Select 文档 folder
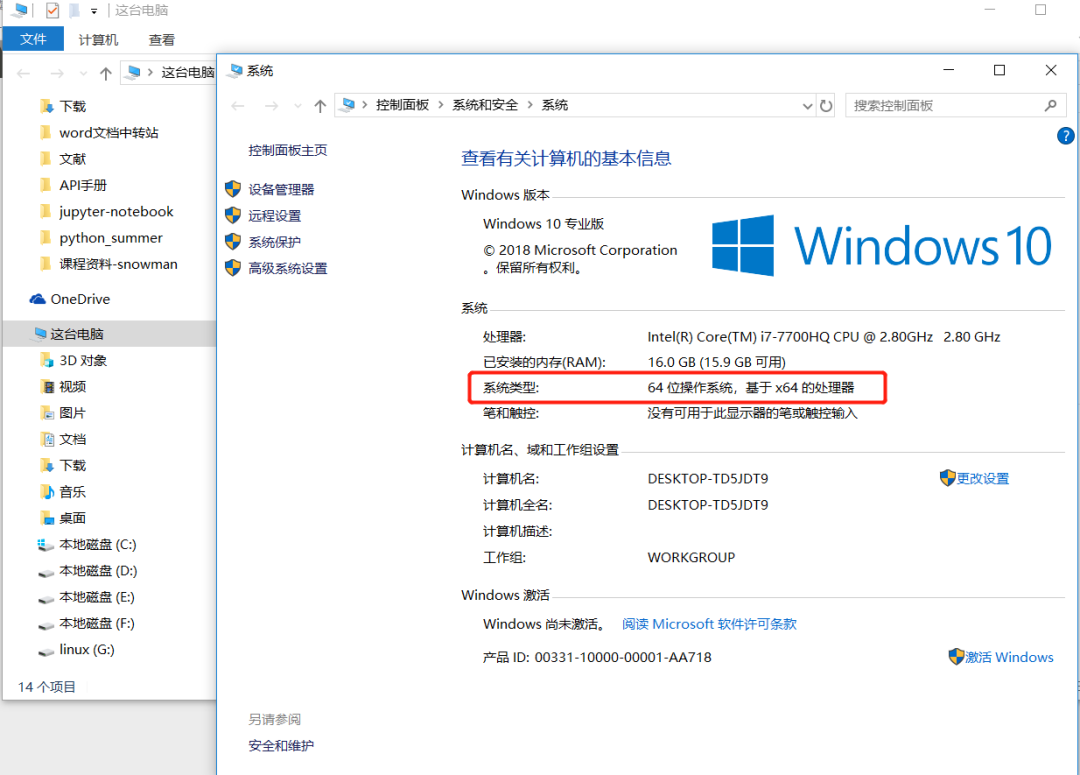Viewport: 1080px width, 775px height. click(x=72, y=439)
